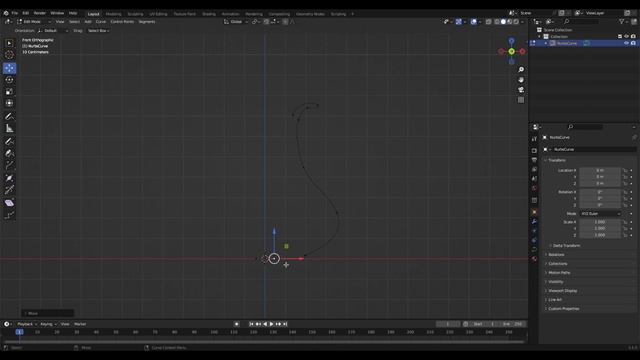The width and height of the screenshot is (640, 360).
Task: Open the Edit Mode dropdown
Action: [x=33, y=22]
